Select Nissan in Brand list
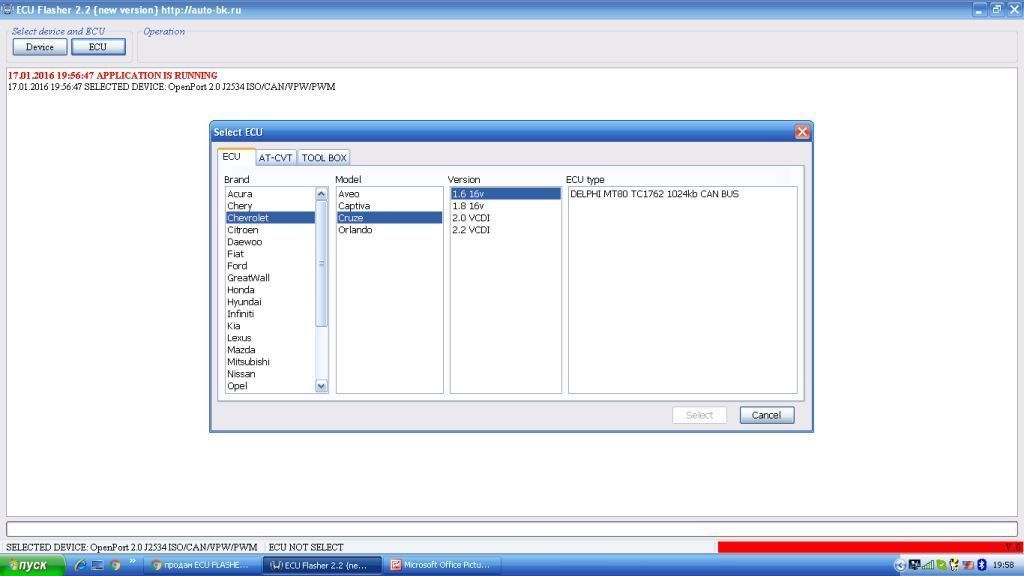This screenshot has width=1024, height=576. tap(270, 374)
